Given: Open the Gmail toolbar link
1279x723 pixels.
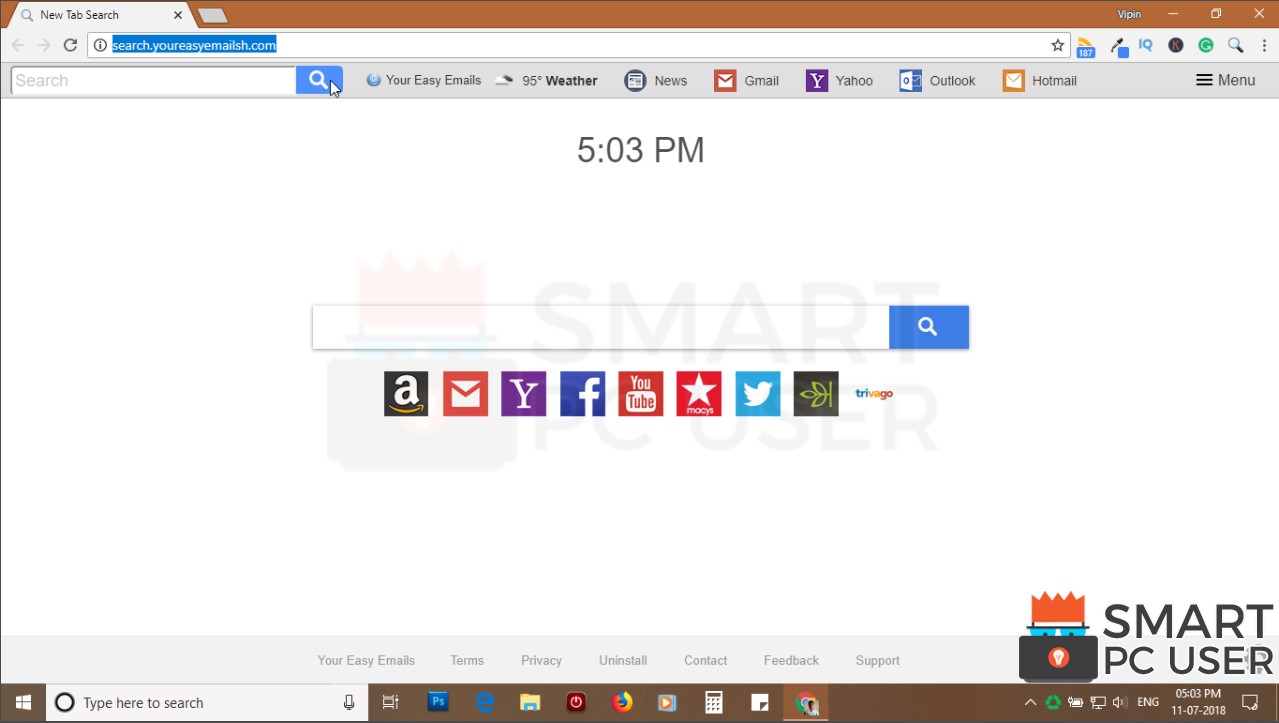Looking at the screenshot, I should tap(747, 80).
